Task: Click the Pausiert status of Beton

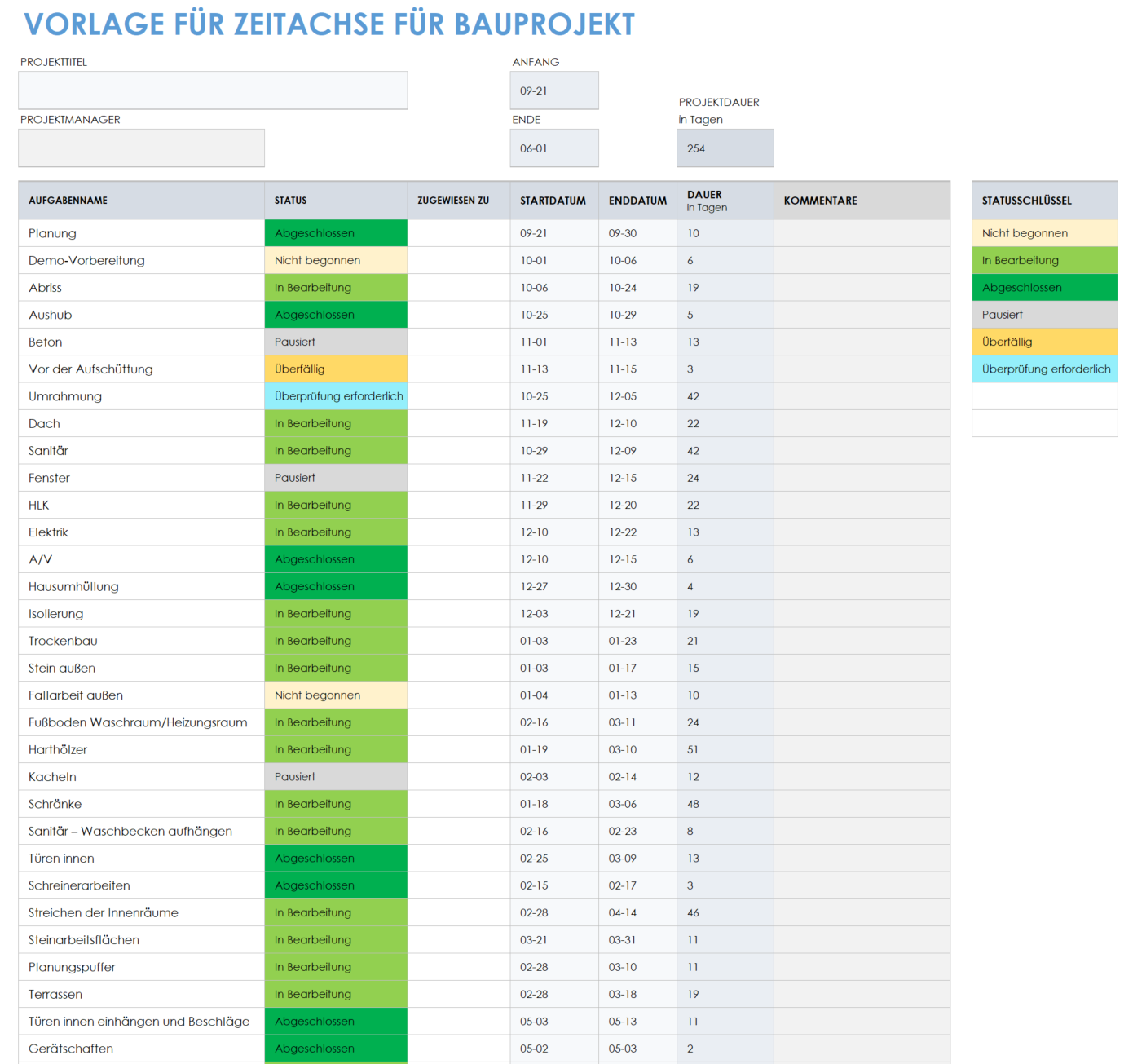Action: (336, 342)
